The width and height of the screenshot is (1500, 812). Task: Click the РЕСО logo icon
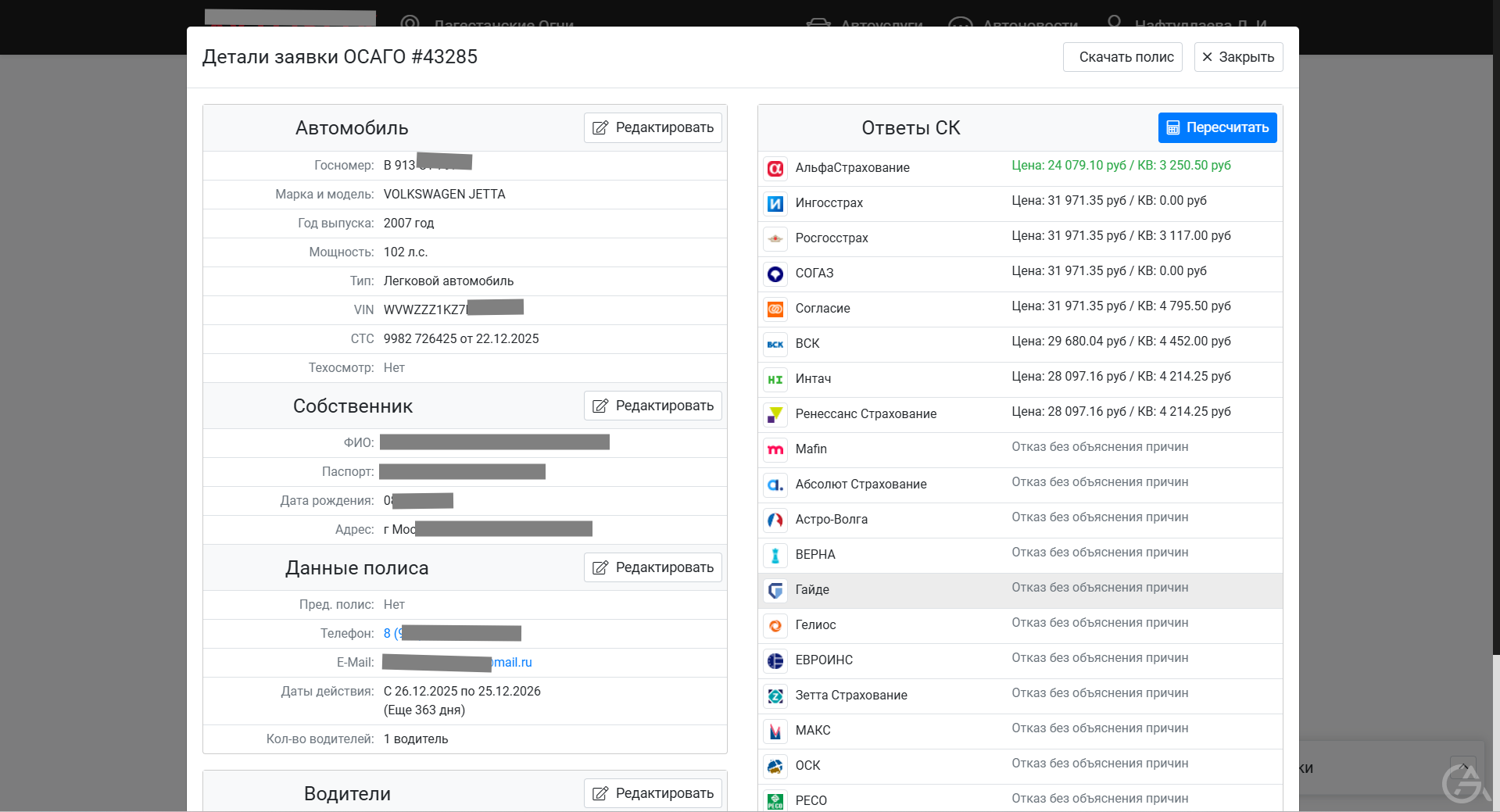[x=775, y=800]
